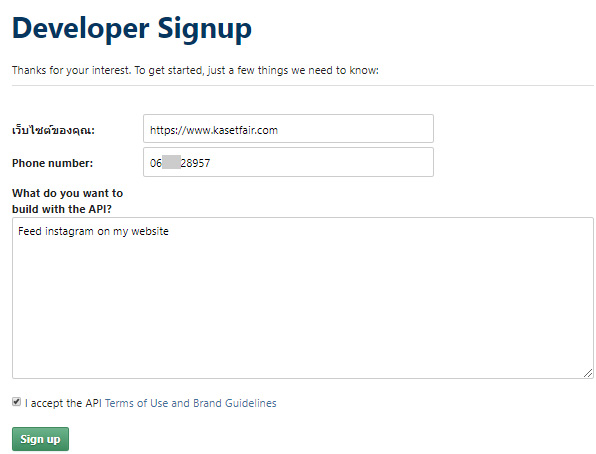Click the Developer Signup heading
Image resolution: width=596 pixels, height=454 pixels.
[132, 28]
